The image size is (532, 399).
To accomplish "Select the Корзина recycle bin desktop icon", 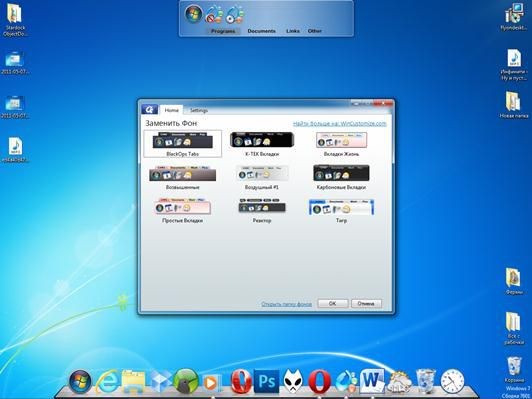I will [x=514, y=370].
